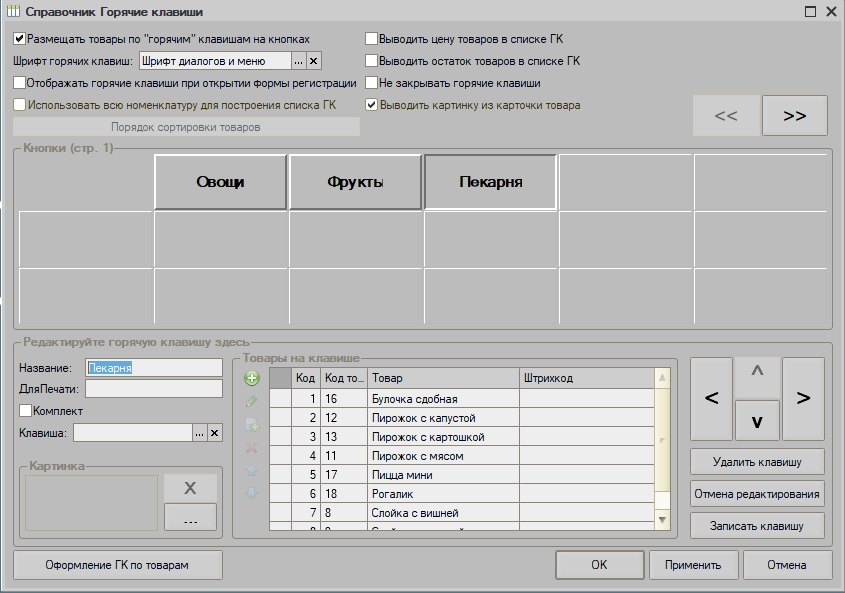Image resolution: width=845 pixels, height=593 pixels.
Task: Check Не закрывать горячие клавиши
Action: pos(371,83)
